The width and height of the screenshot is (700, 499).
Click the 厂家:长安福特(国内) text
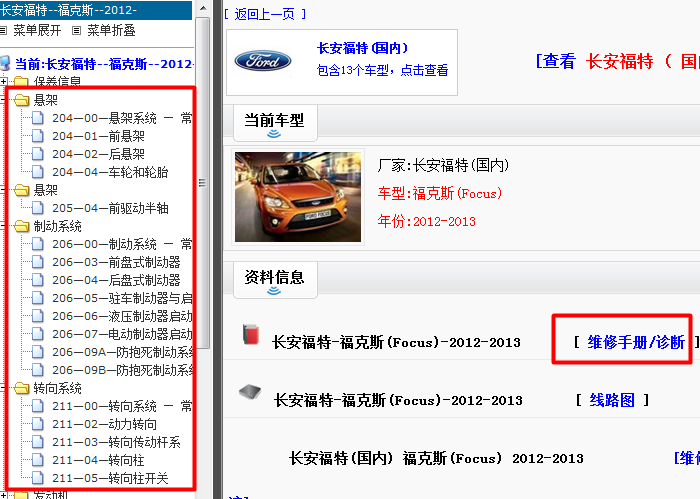443,166
